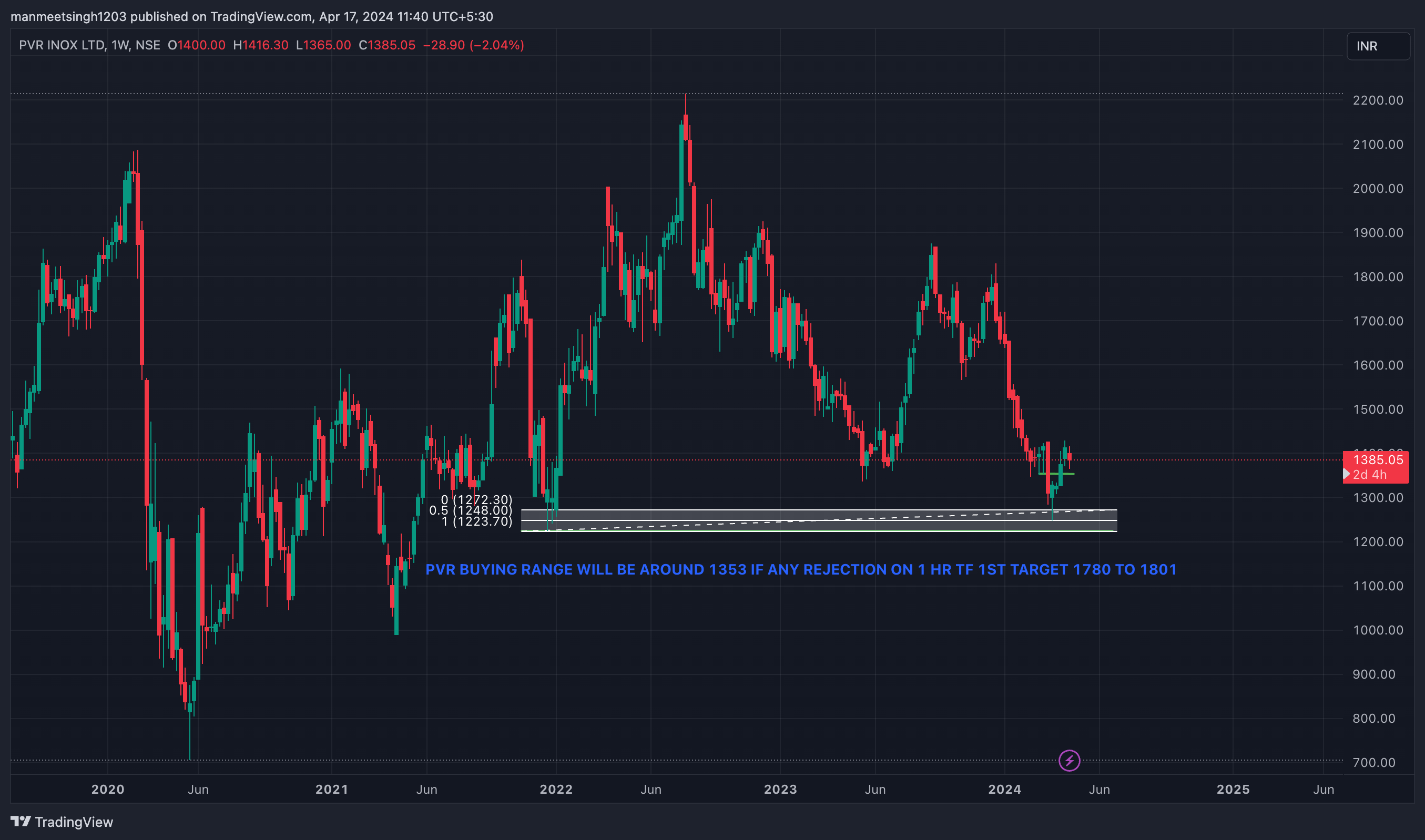Image resolution: width=1425 pixels, height=840 pixels.
Task: Click the 2023 time axis label
Action: [780, 789]
